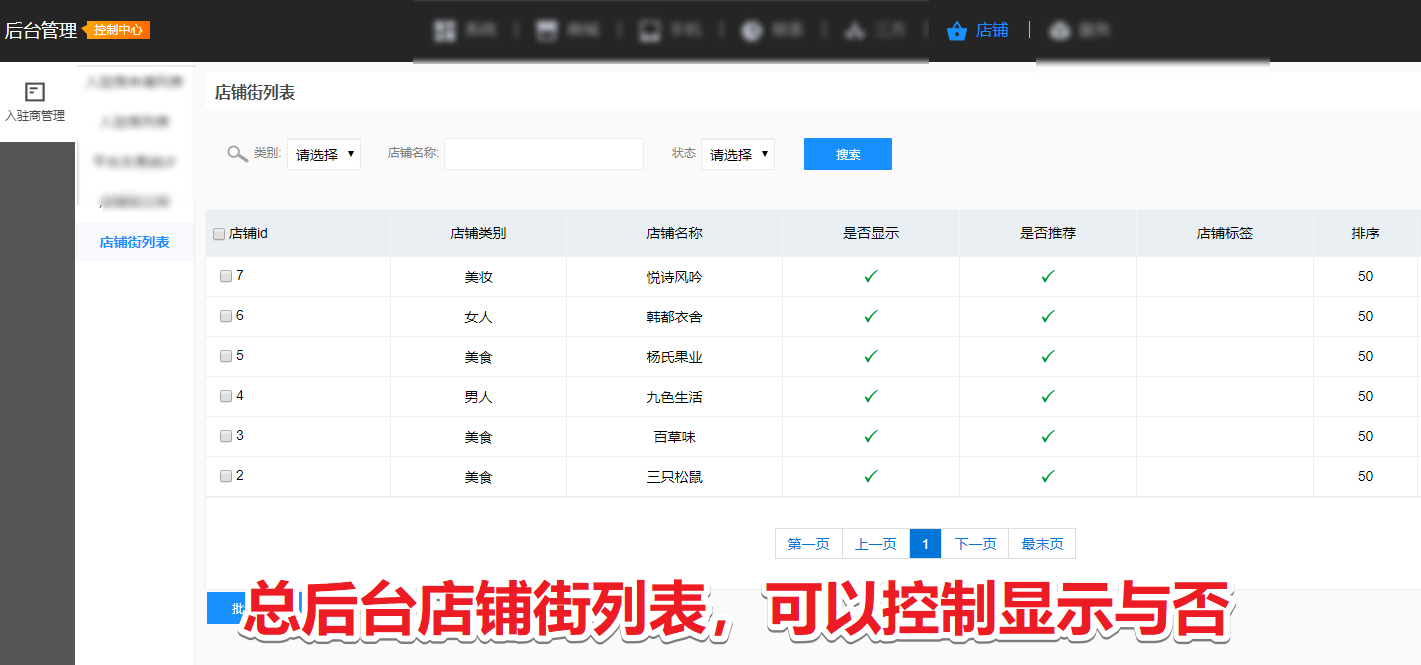Go to 上一页 in pagination
The width and height of the screenshot is (1421, 665).
876,544
